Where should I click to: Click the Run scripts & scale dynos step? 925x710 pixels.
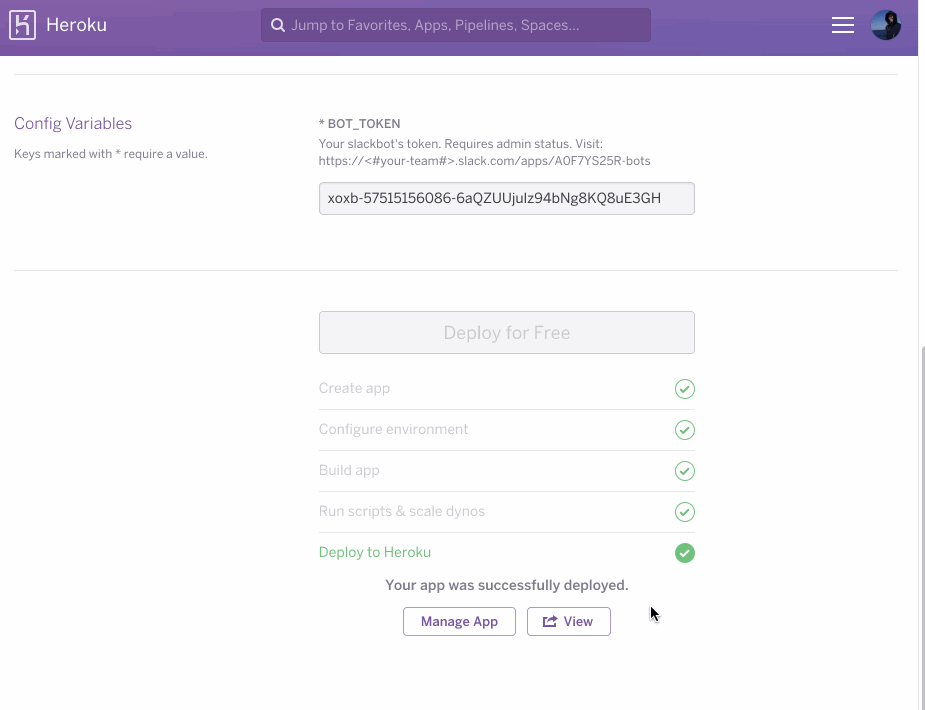click(507, 511)
